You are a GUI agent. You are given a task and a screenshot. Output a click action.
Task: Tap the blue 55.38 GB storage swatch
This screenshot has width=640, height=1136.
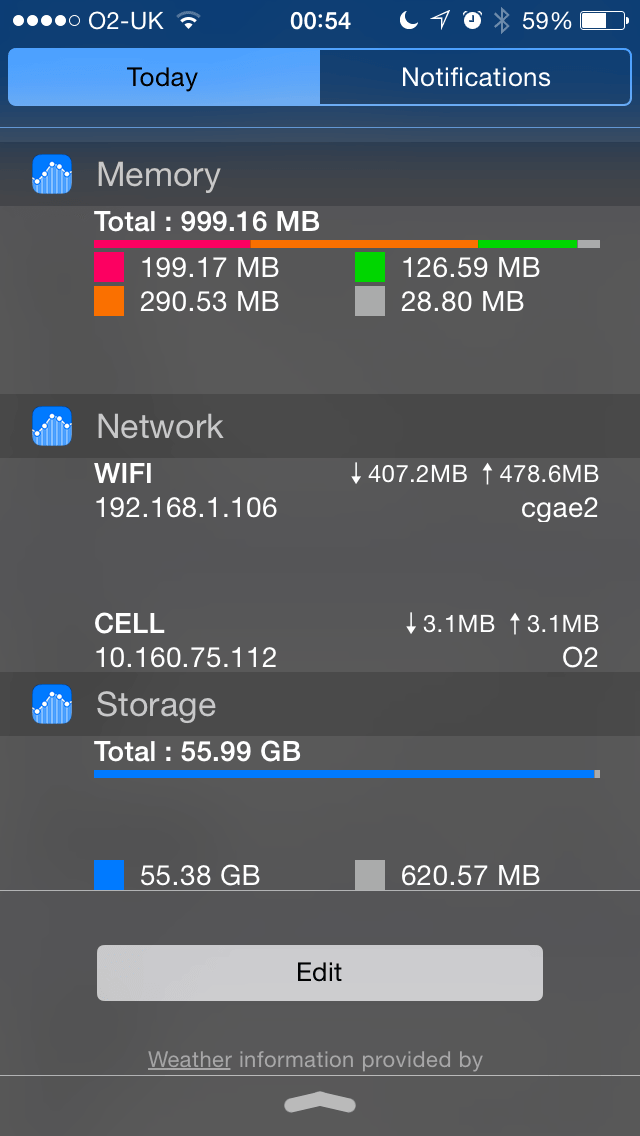(109, 875)
